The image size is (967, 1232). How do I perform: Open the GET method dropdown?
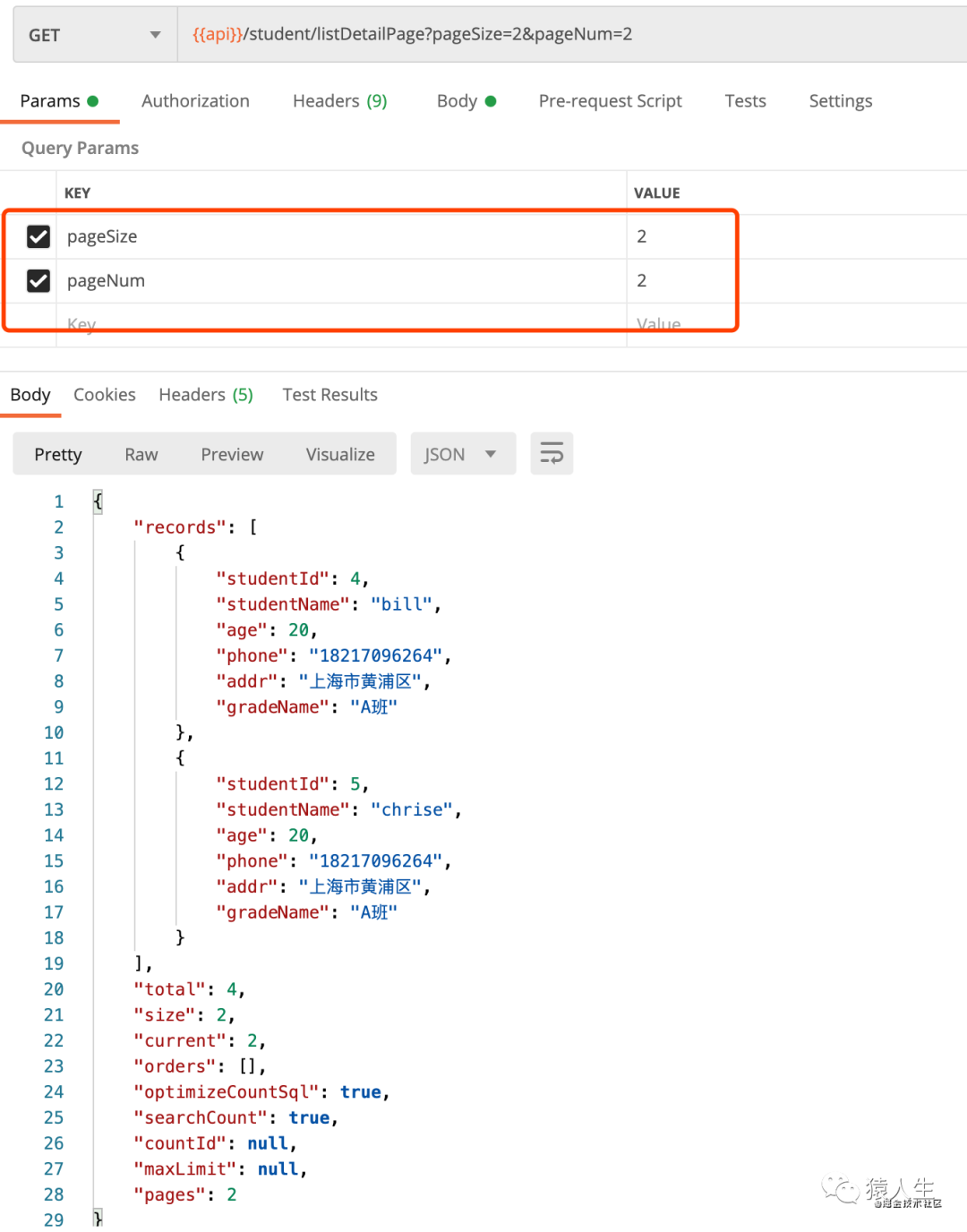(x=94, y=35)
